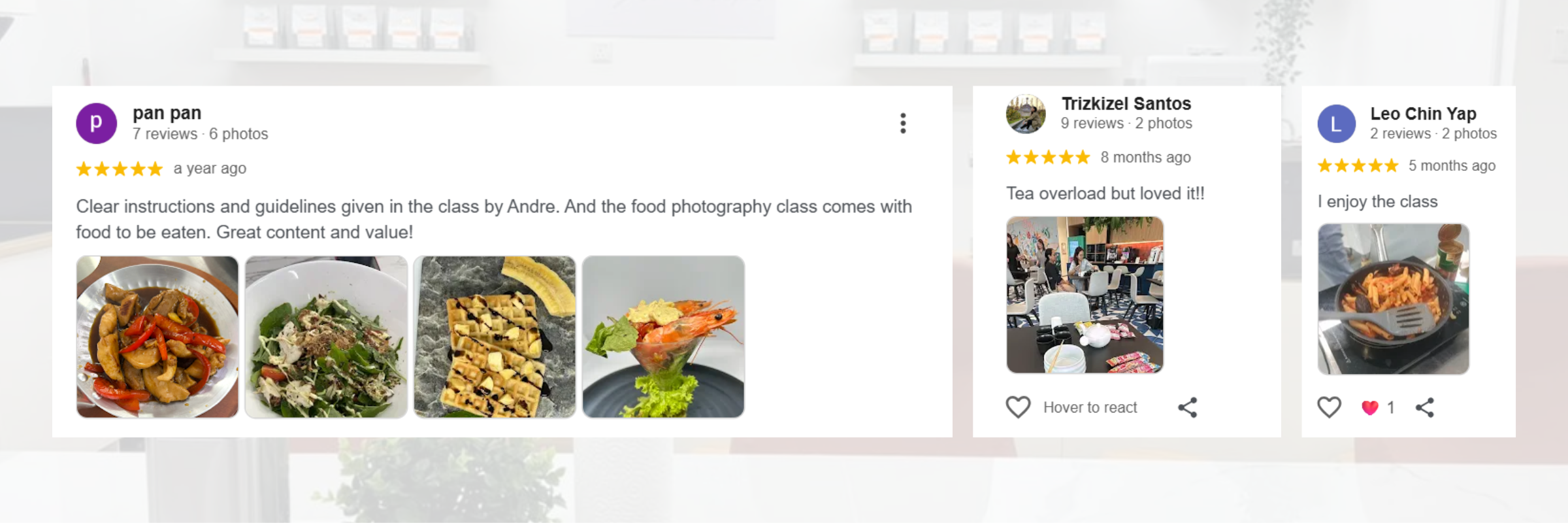Click "Hover to react" label
Screen dimensions: 1568x523
pyautogui.click(x=1090, y=407)
